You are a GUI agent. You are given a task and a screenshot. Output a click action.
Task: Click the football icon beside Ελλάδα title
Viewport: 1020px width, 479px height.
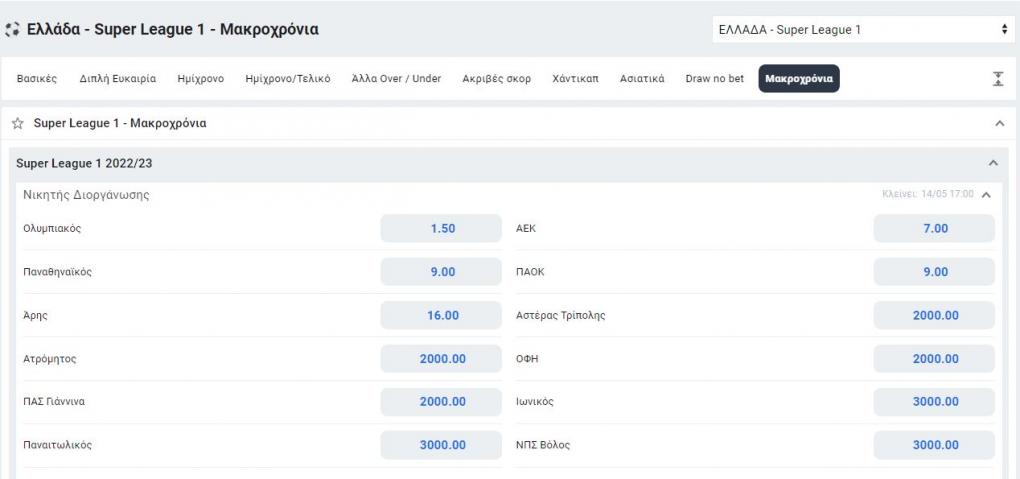point(12,30)
